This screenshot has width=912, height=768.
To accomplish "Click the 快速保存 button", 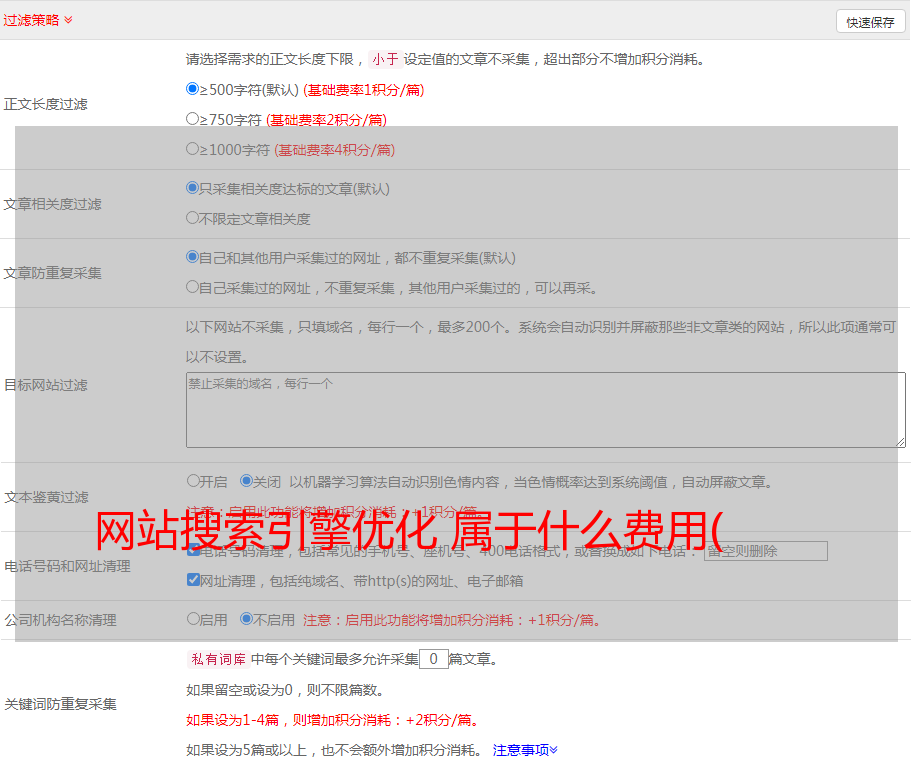I will point(869,22).
